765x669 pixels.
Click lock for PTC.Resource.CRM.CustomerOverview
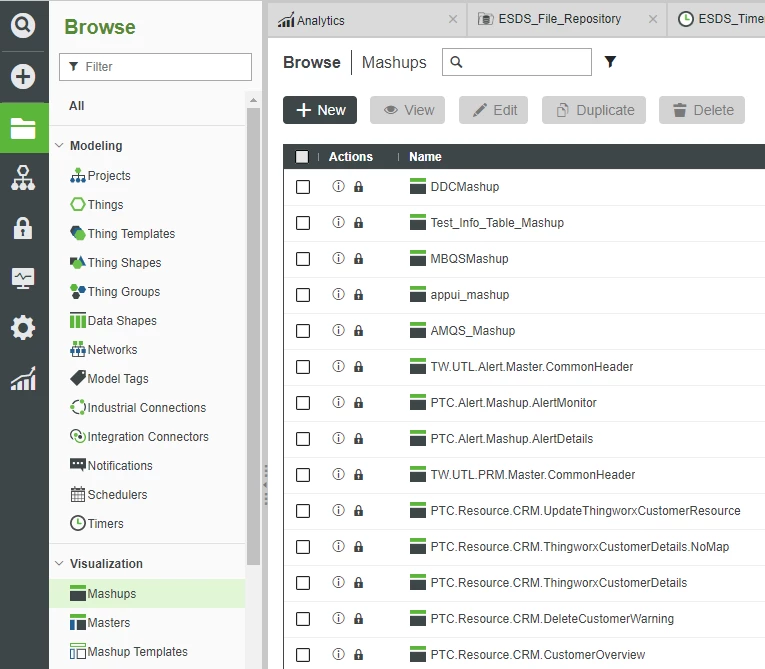(x=359, y=655)
